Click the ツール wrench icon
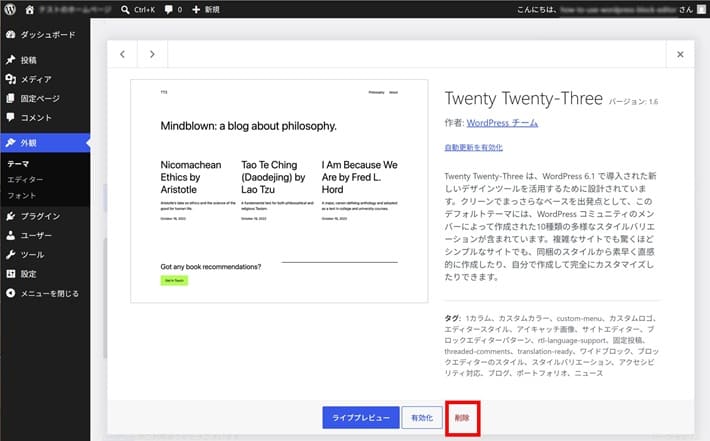Viewport: 710px width, 441px height. [10, 254]
